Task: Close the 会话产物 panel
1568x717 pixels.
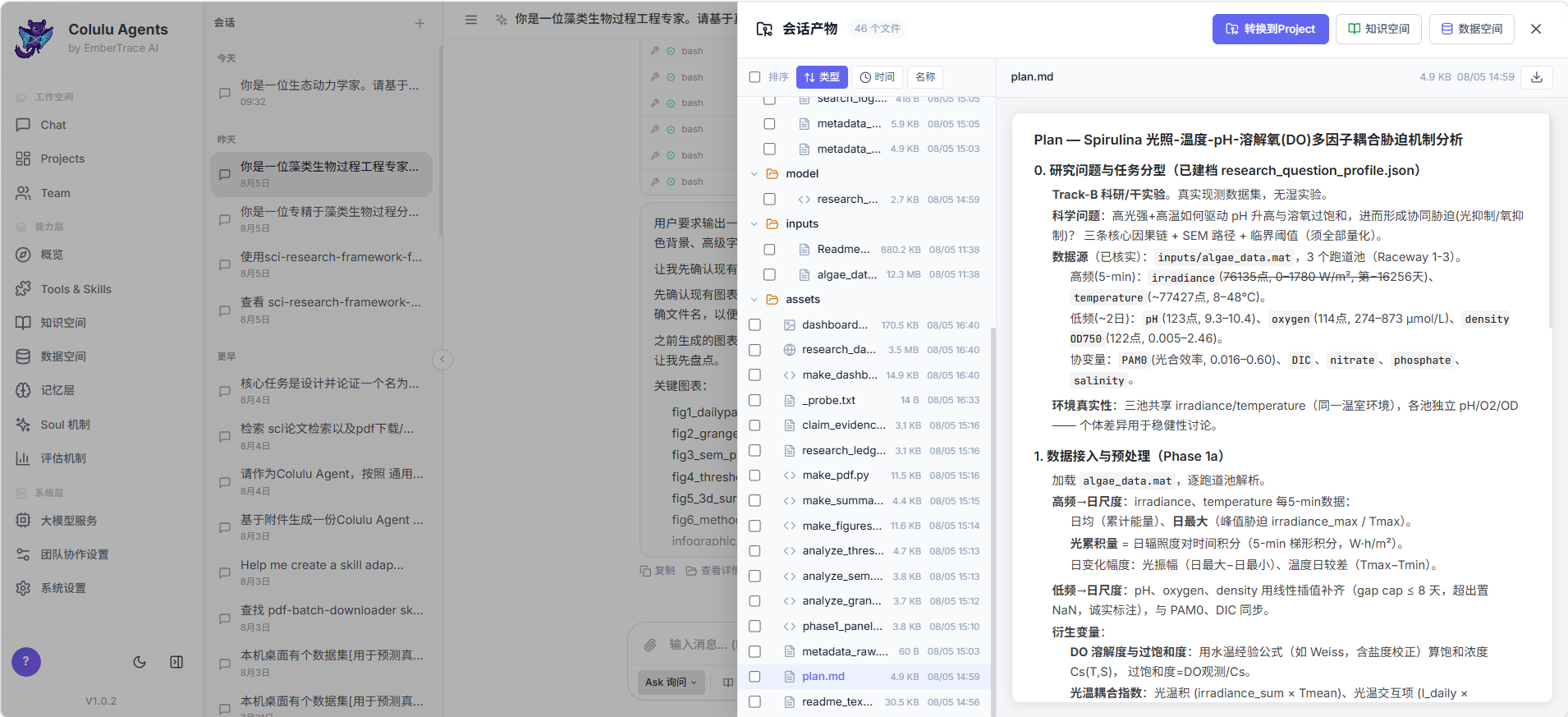Action: click(x=1536, y=29)
